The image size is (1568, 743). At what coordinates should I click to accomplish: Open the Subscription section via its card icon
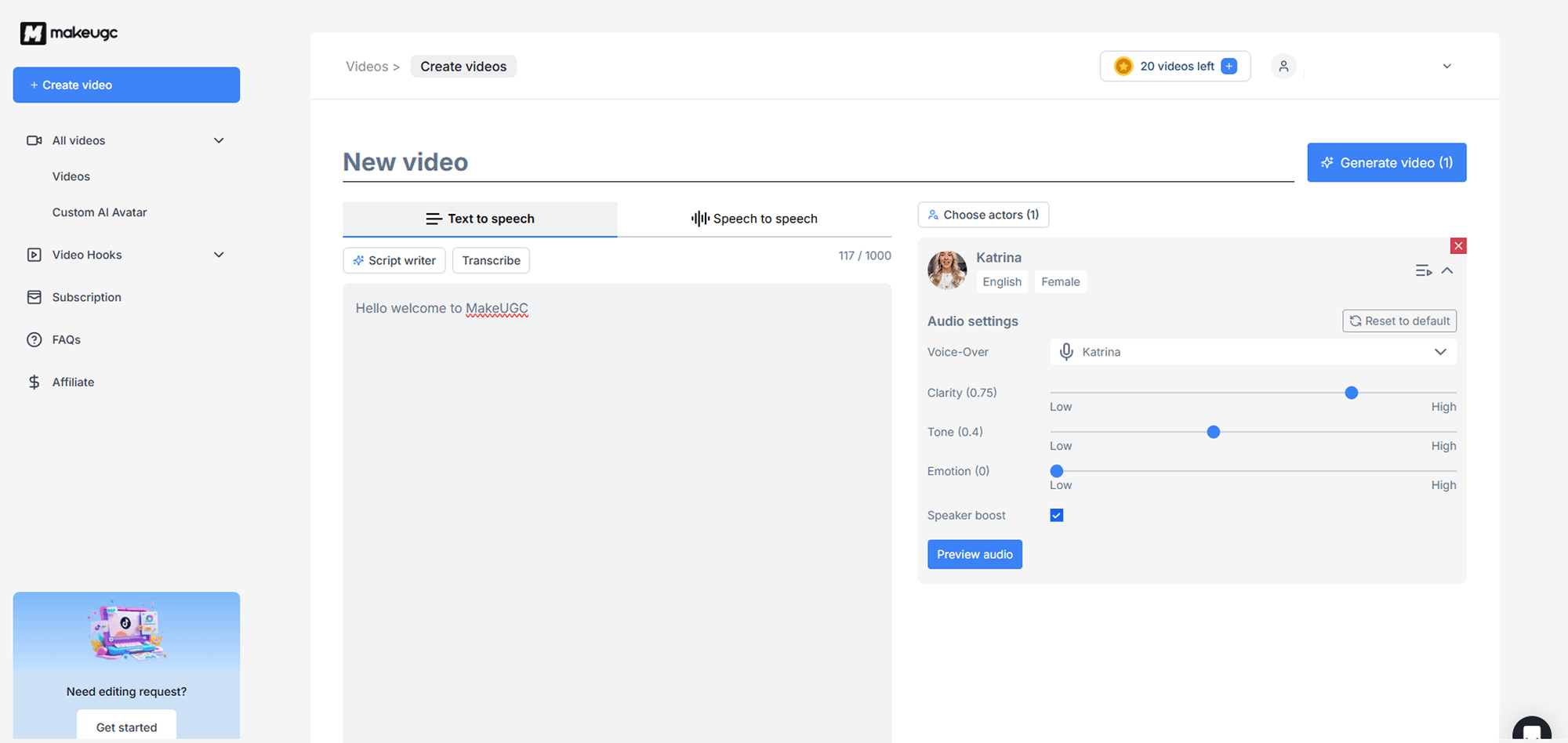(x=34, y=297)
